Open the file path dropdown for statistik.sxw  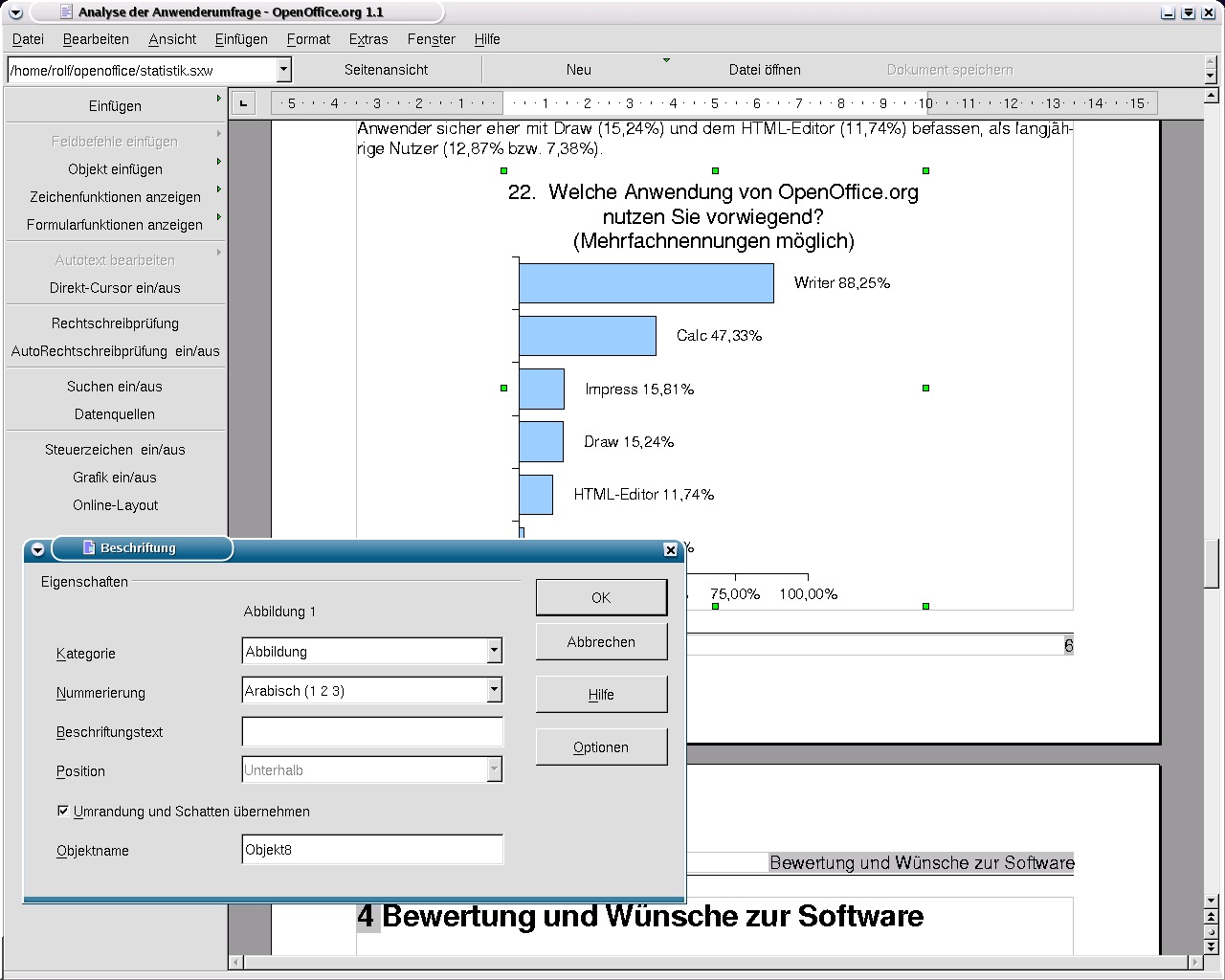click(283, 70)
